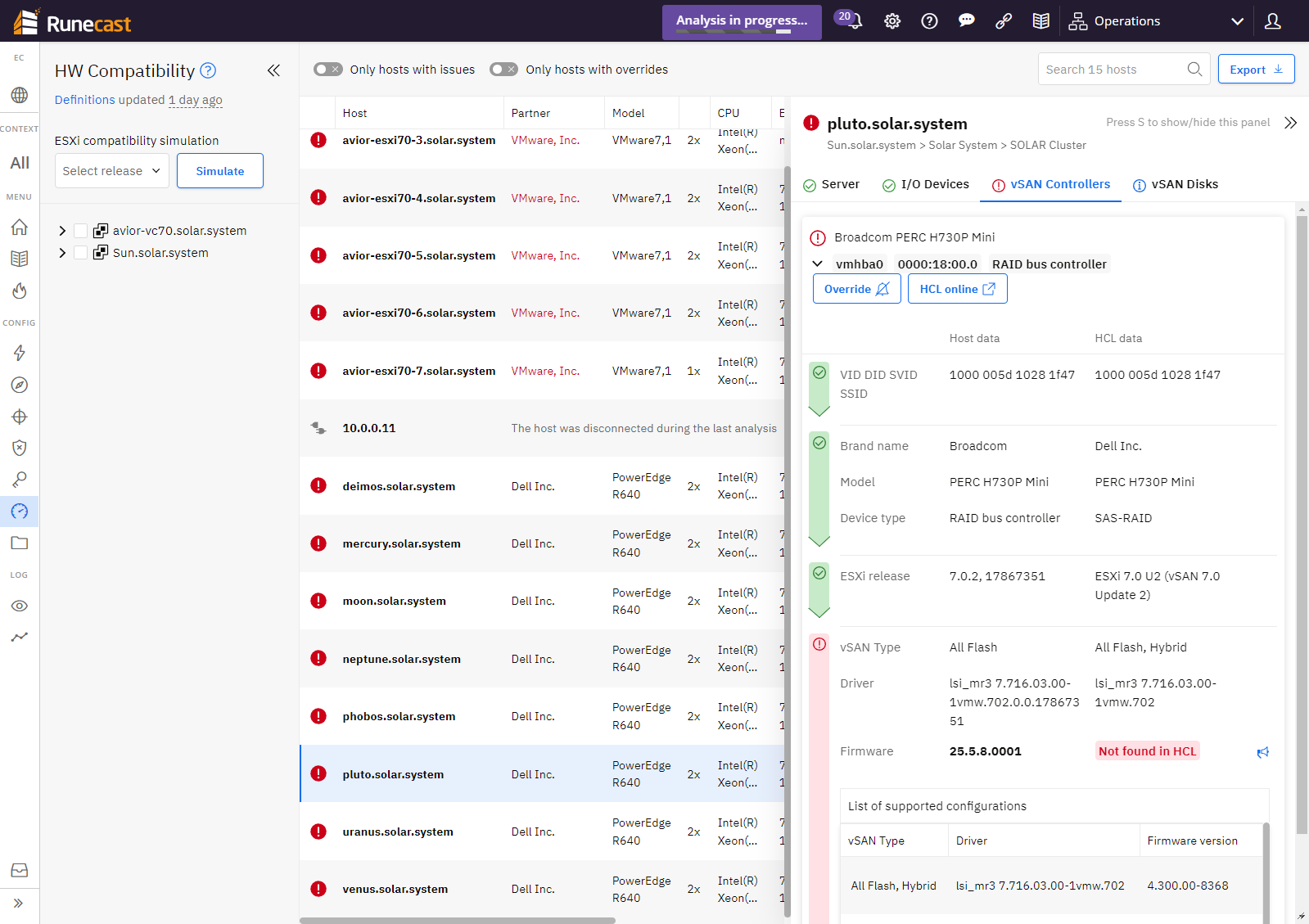
Task: Open the settings gear icon
Action: [892, 21]
